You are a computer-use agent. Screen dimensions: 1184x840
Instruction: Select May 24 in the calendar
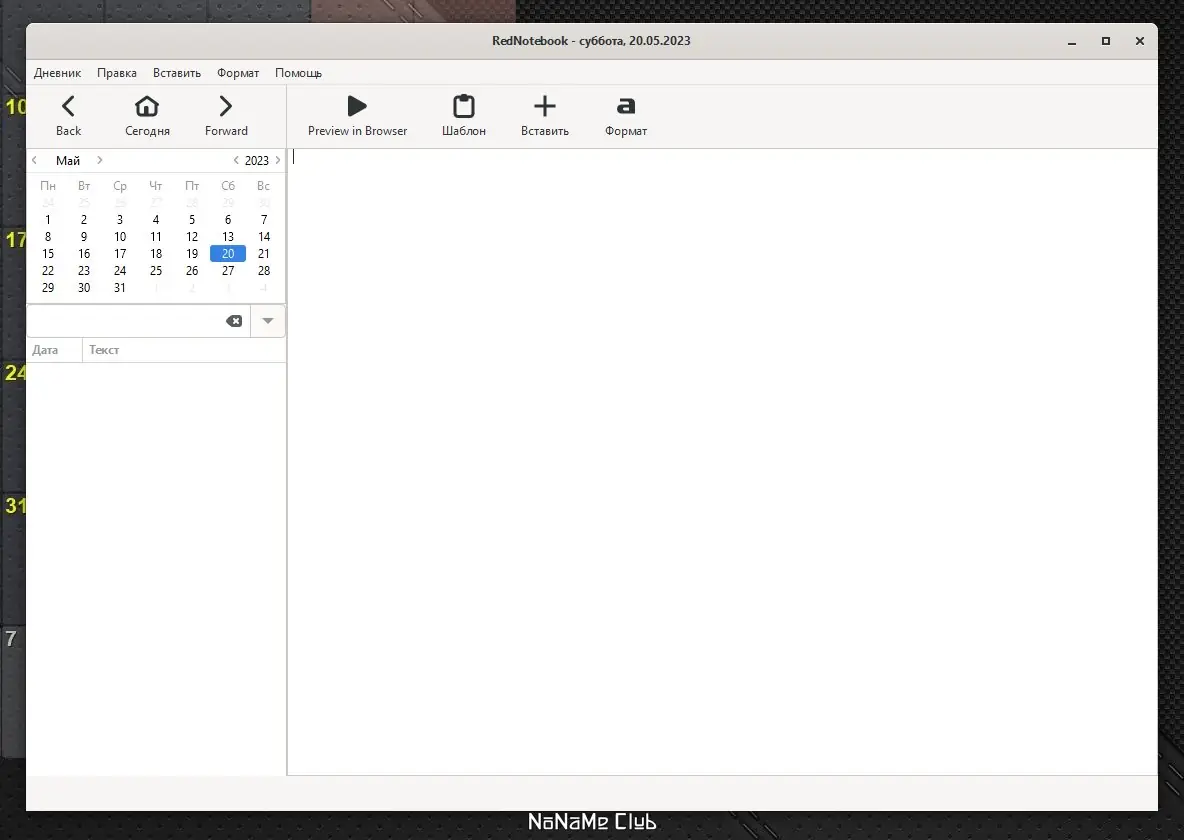(x=120, y=271)
